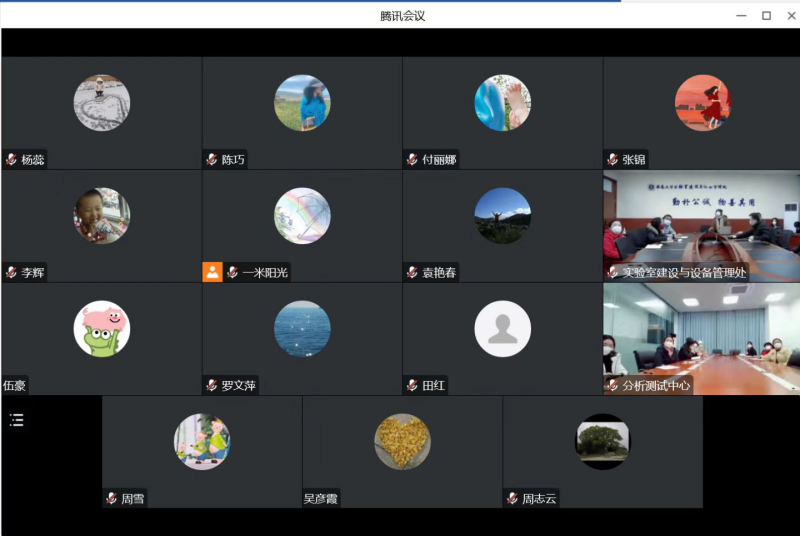Viewport: 800px width, 536px height.
Task: Click muted microphone icon beside 张锦
Action: pyautogui.click(x=613, y=160)
